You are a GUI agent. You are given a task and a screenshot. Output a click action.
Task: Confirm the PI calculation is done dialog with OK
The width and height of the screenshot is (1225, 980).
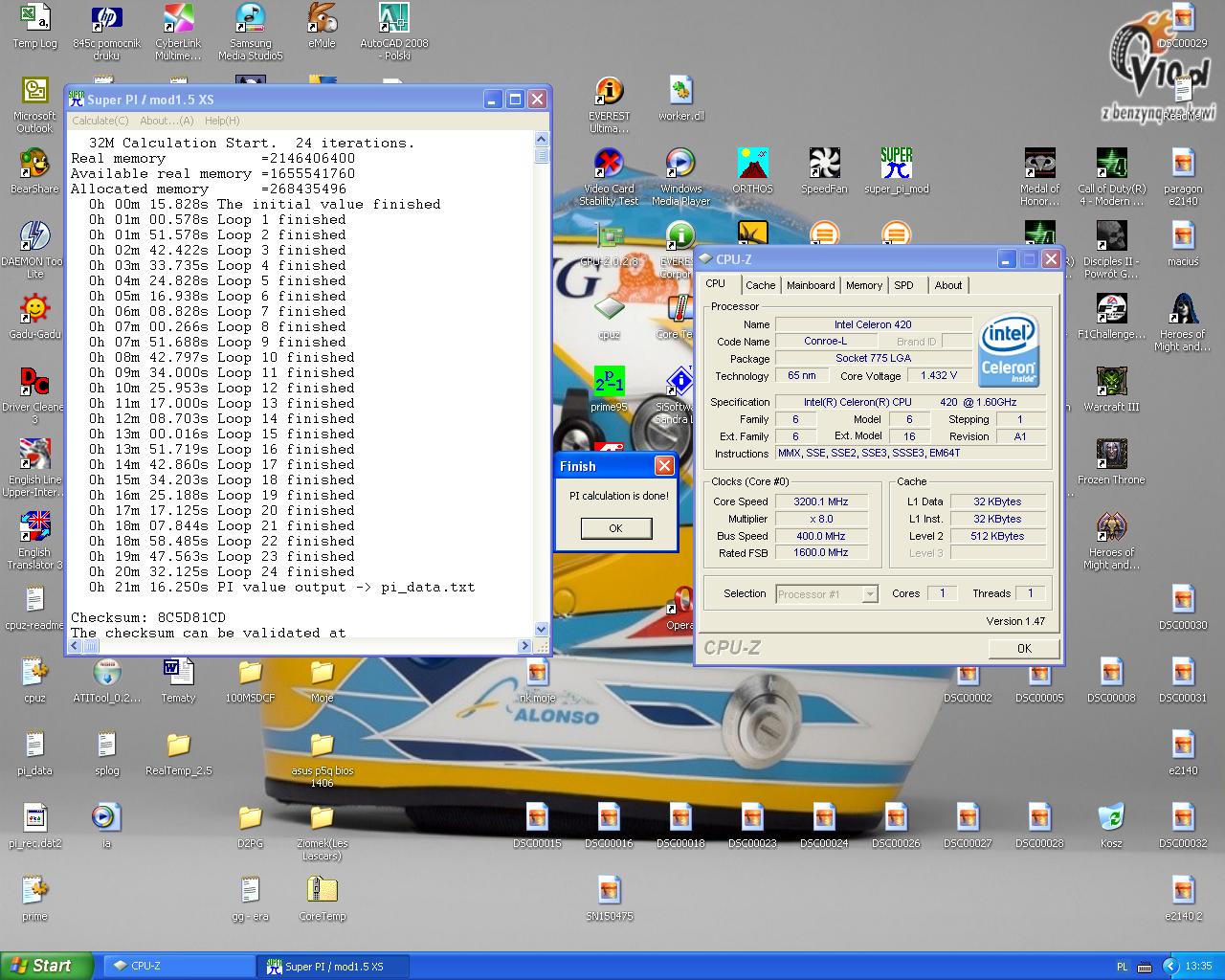point(615,528)
